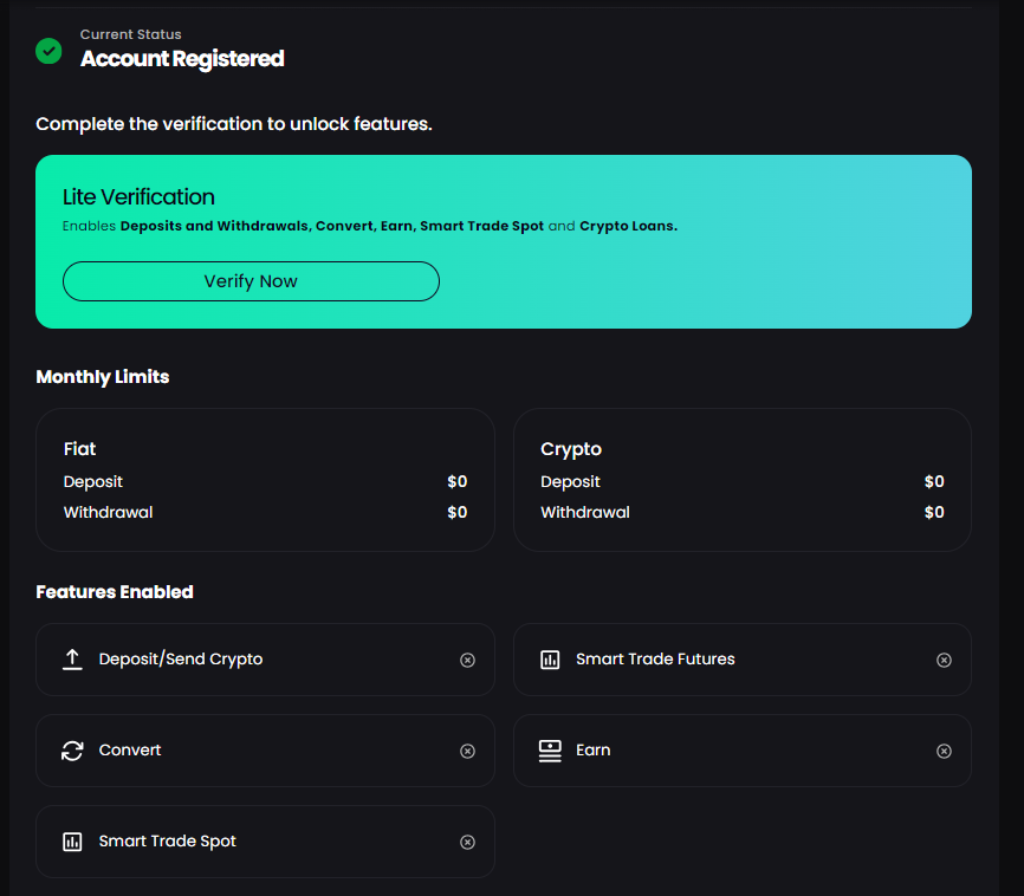
Task: Click the Monthly Limits section heading
Action: [x=102, y=377]
